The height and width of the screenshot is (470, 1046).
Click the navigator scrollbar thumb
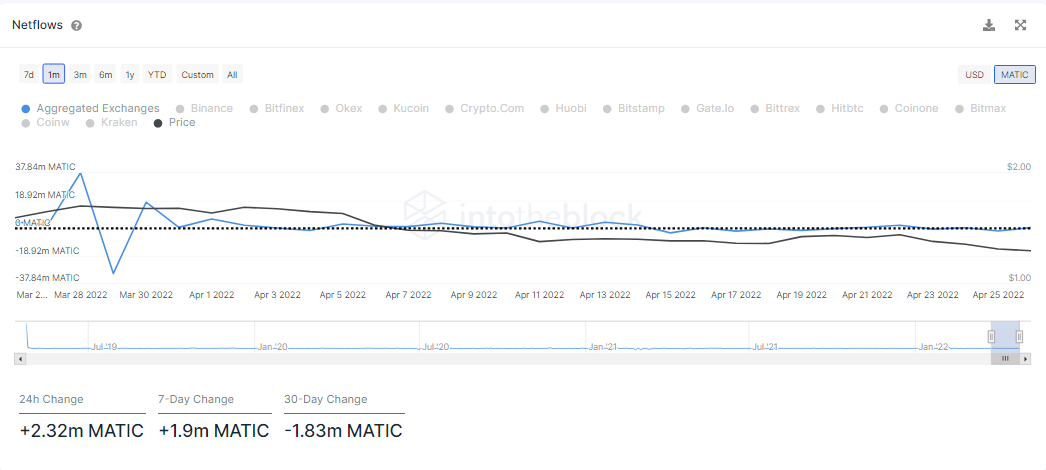1005,359
